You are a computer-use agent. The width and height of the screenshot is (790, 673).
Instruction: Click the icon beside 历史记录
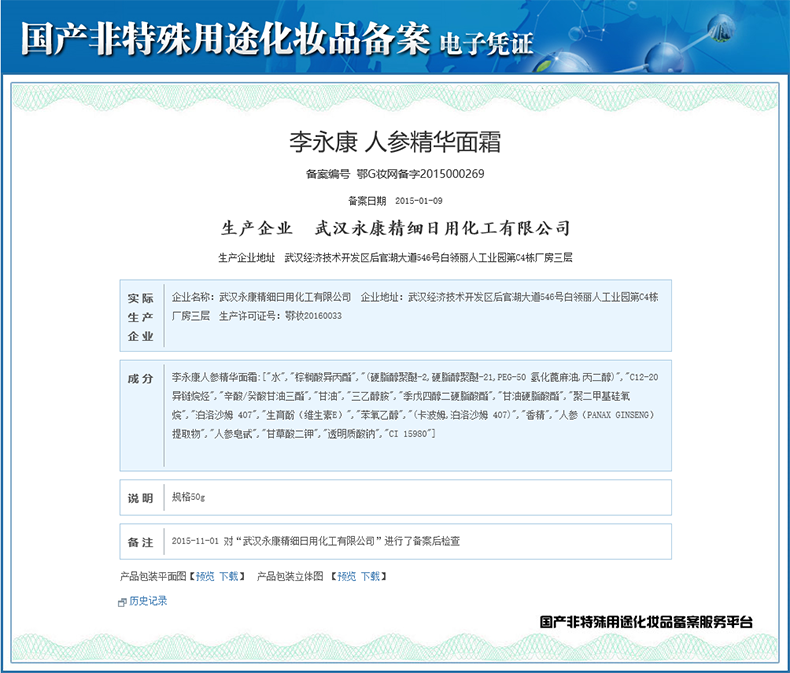[x=122, y=602]
